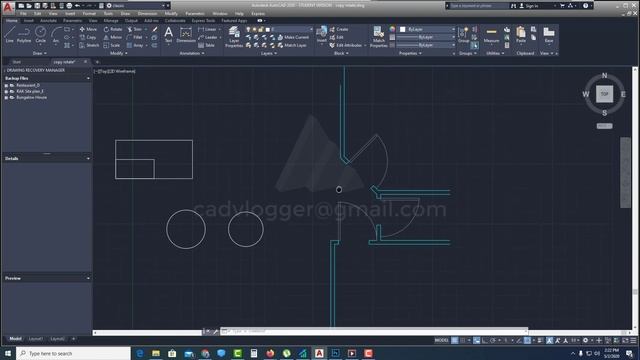This screenshot has width=640, height=360.
Task: Expand the Annotation panel
Action: 192,53
